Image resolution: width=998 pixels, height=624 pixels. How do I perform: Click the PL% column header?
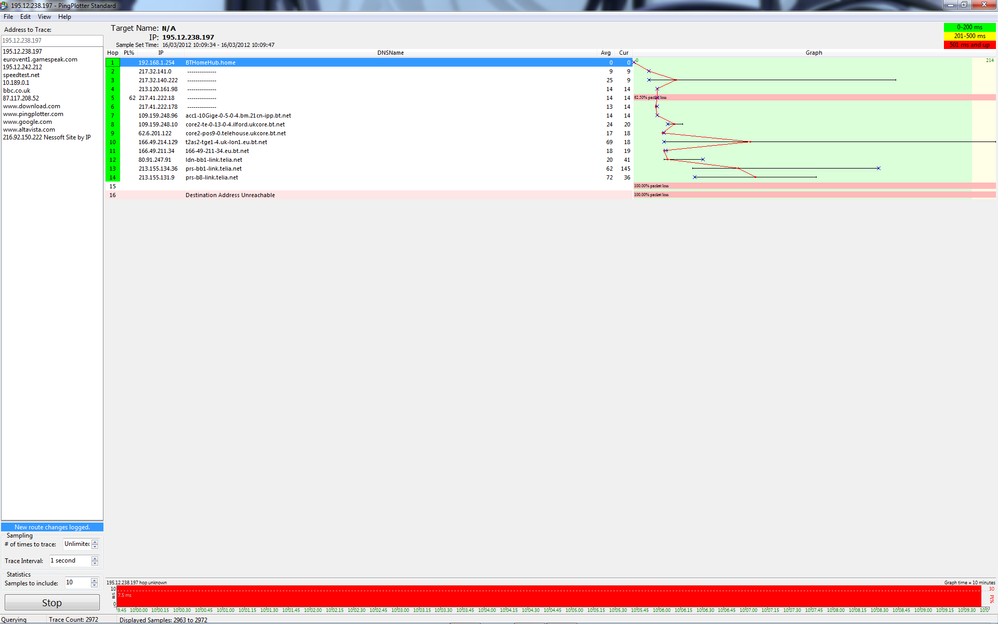pyautogui.click(x=129, y=53)
